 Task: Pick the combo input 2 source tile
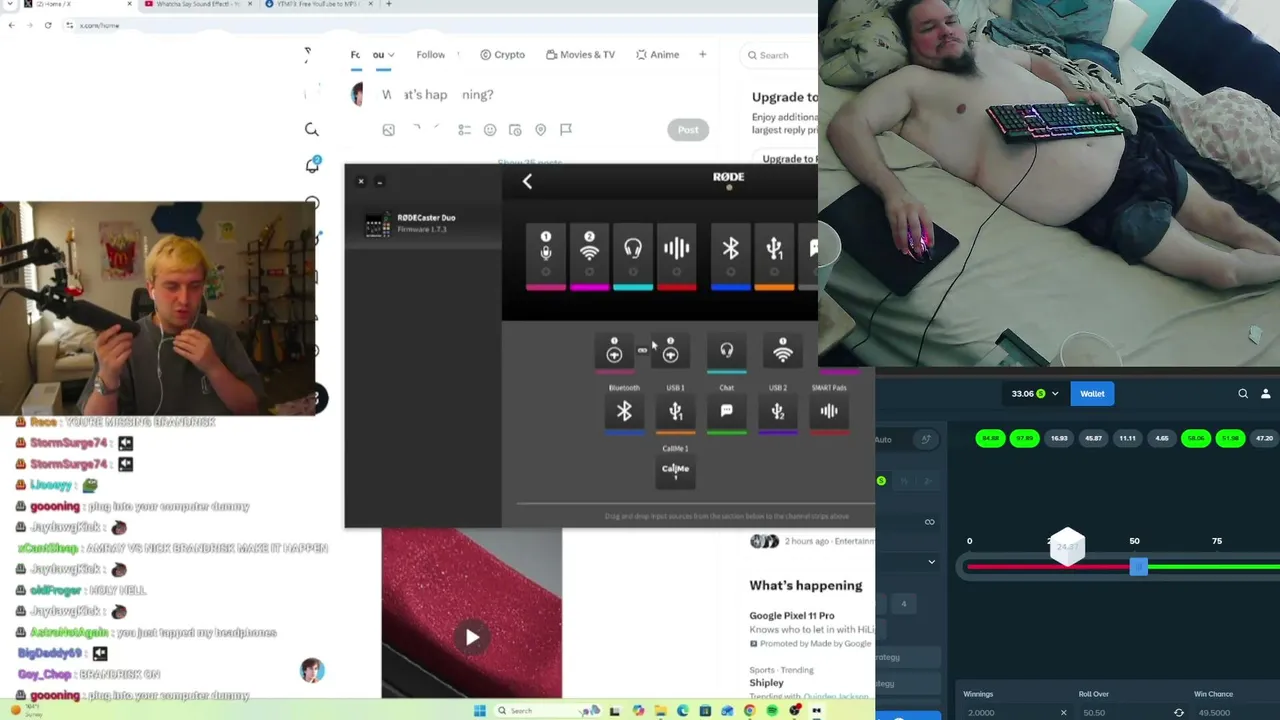pos(671,352)
